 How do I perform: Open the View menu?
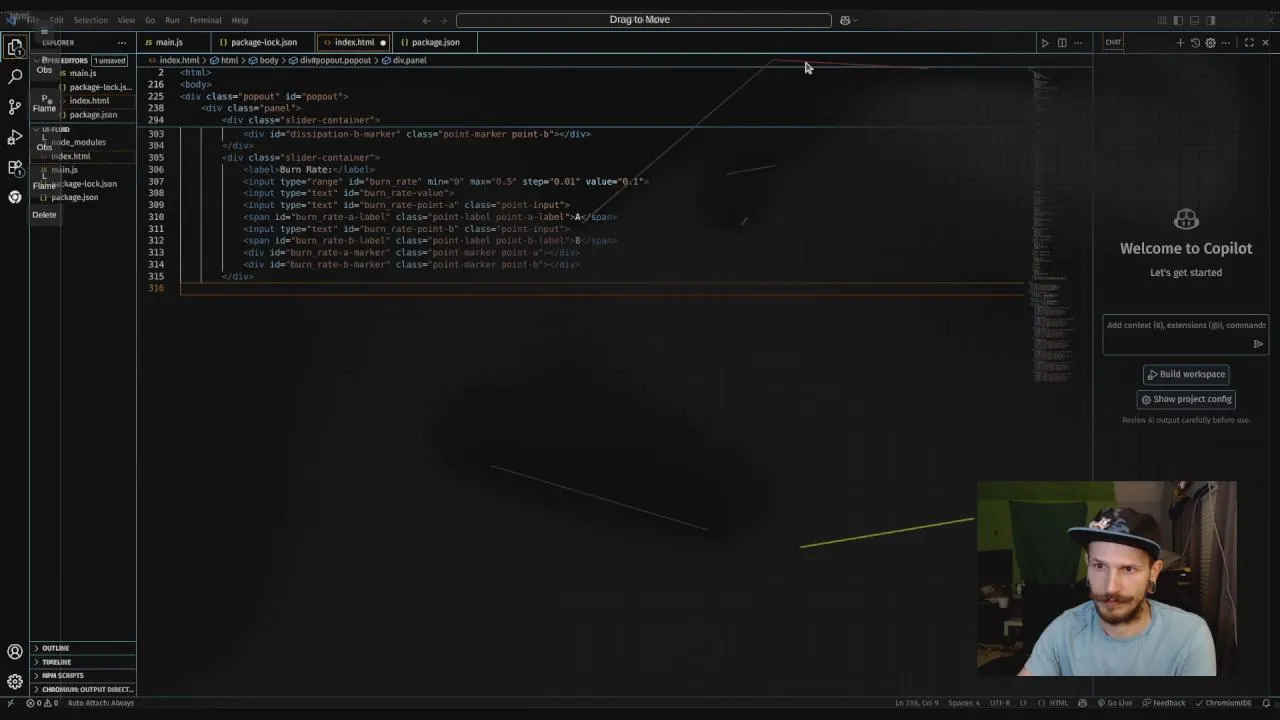[126, 20]
